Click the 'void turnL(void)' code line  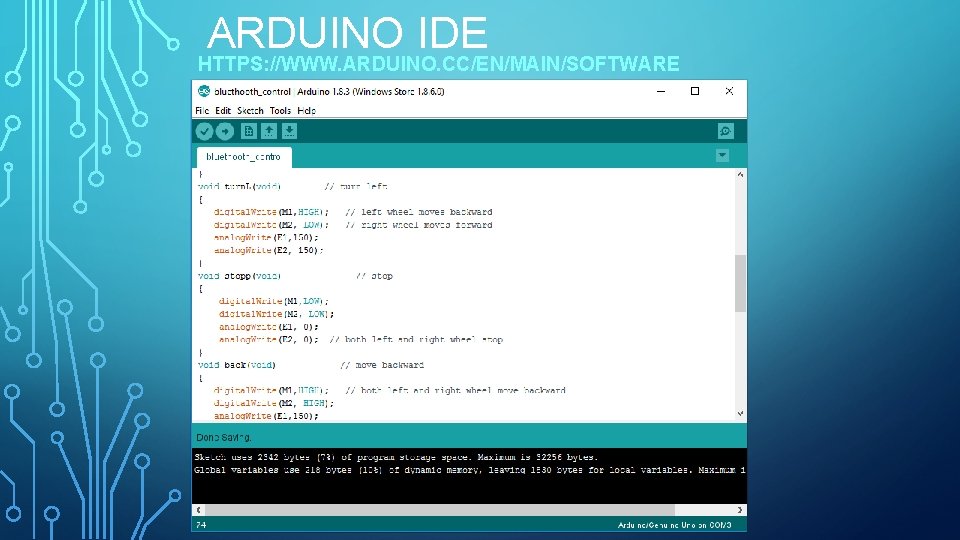239,187
